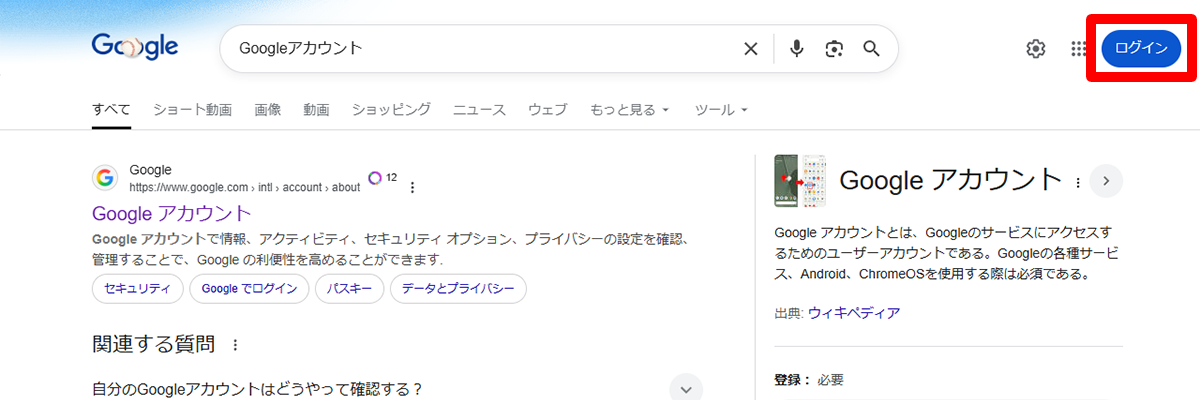Open the settings gear icon
This screenshot has height=400, width=1200.
[x=1036, y=49]
